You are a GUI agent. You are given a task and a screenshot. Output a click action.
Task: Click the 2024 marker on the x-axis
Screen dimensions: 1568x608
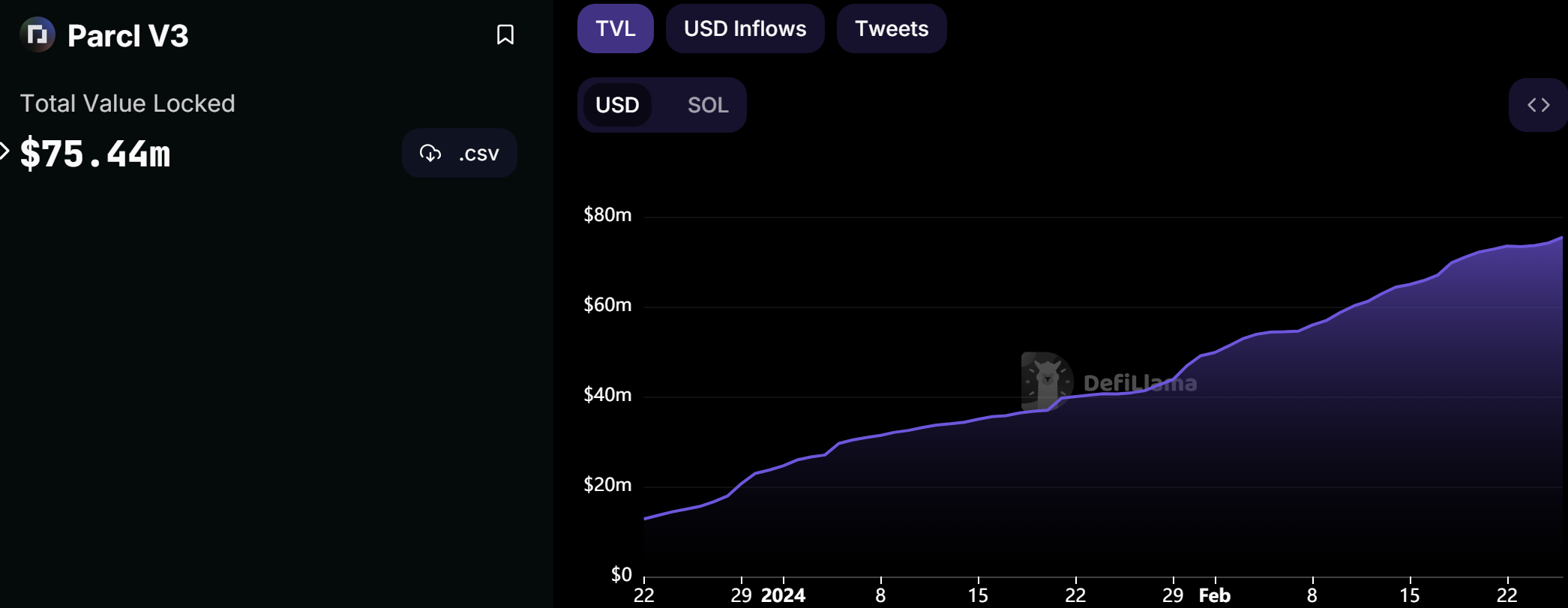click(783, 595)
